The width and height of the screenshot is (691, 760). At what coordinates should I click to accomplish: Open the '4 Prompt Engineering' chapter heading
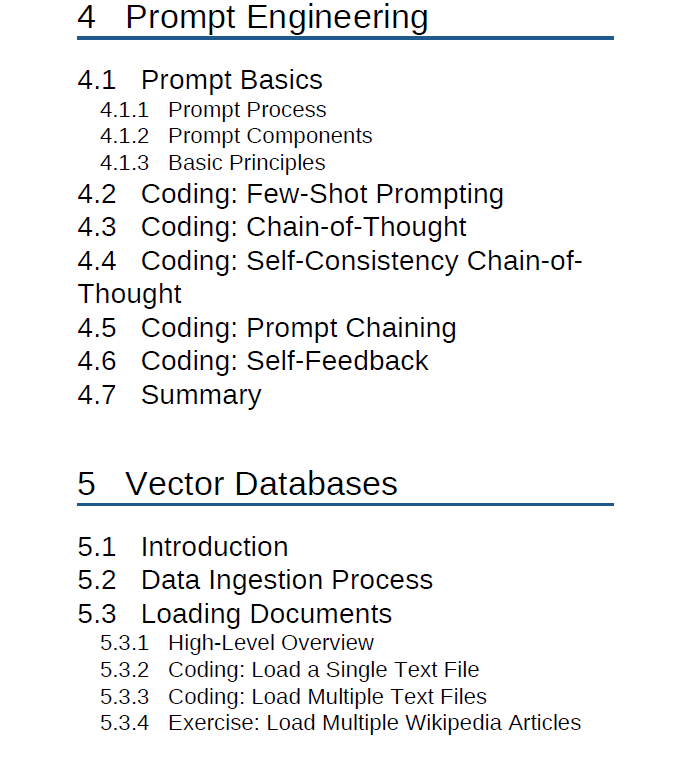(x=252, y=18)
